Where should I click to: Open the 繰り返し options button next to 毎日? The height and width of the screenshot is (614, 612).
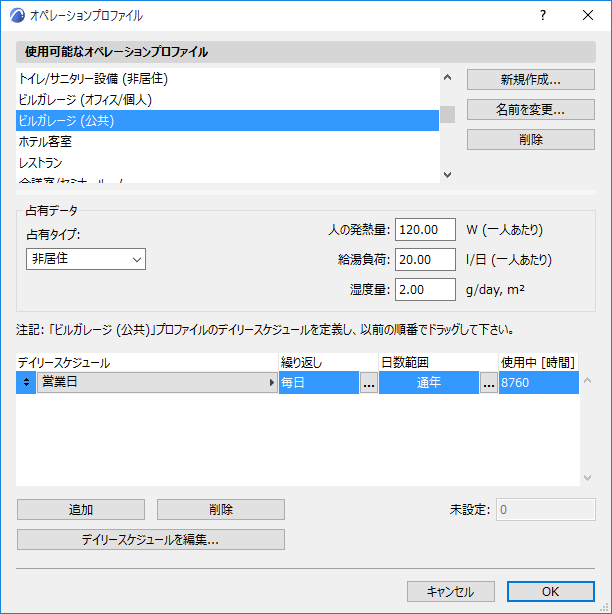pyautogui.click(x=368, y=383)
